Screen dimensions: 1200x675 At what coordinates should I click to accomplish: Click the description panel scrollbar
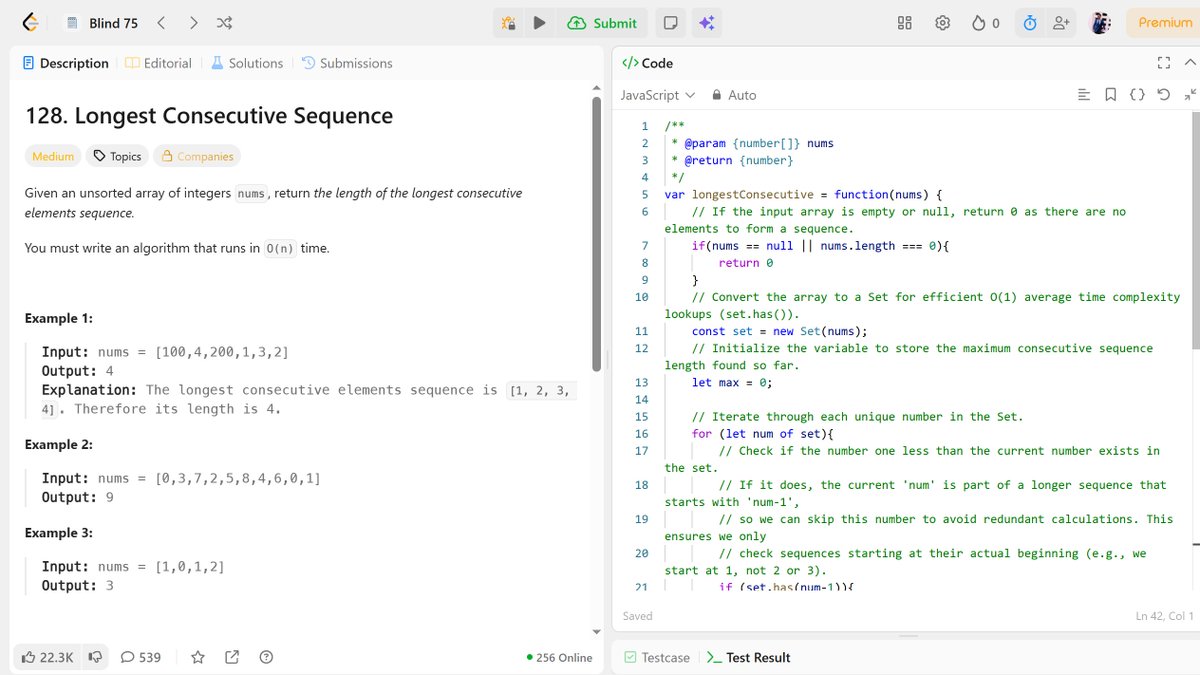point(597,235)
